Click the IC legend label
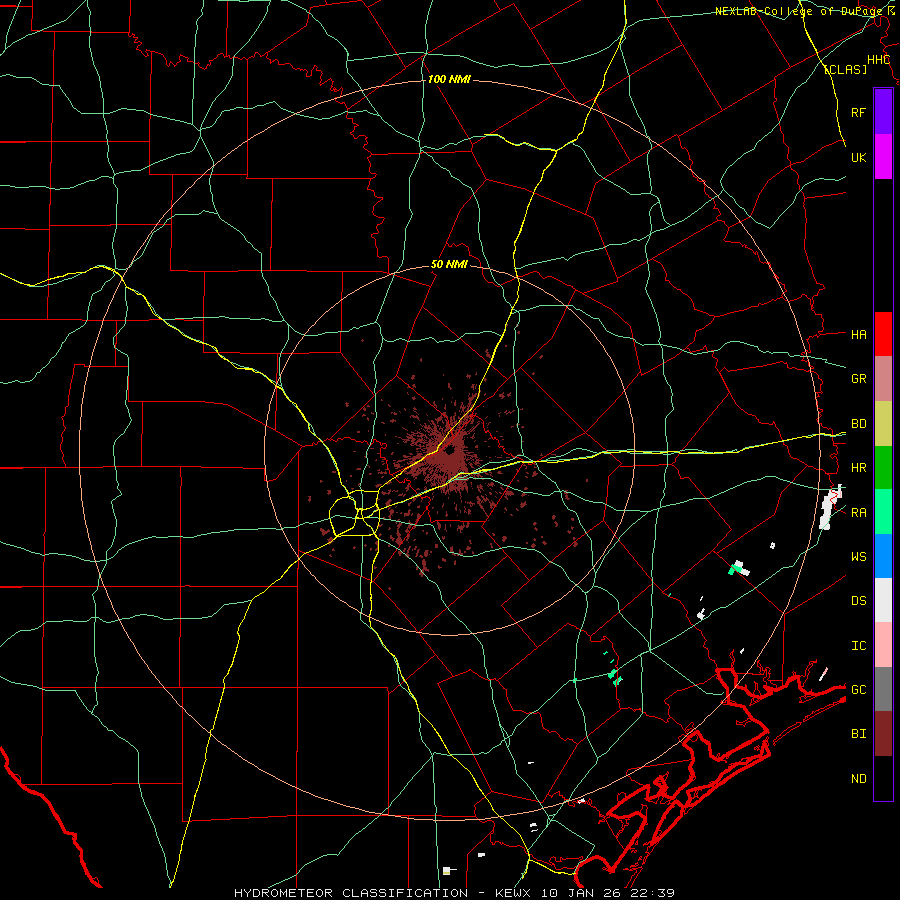 858,645
